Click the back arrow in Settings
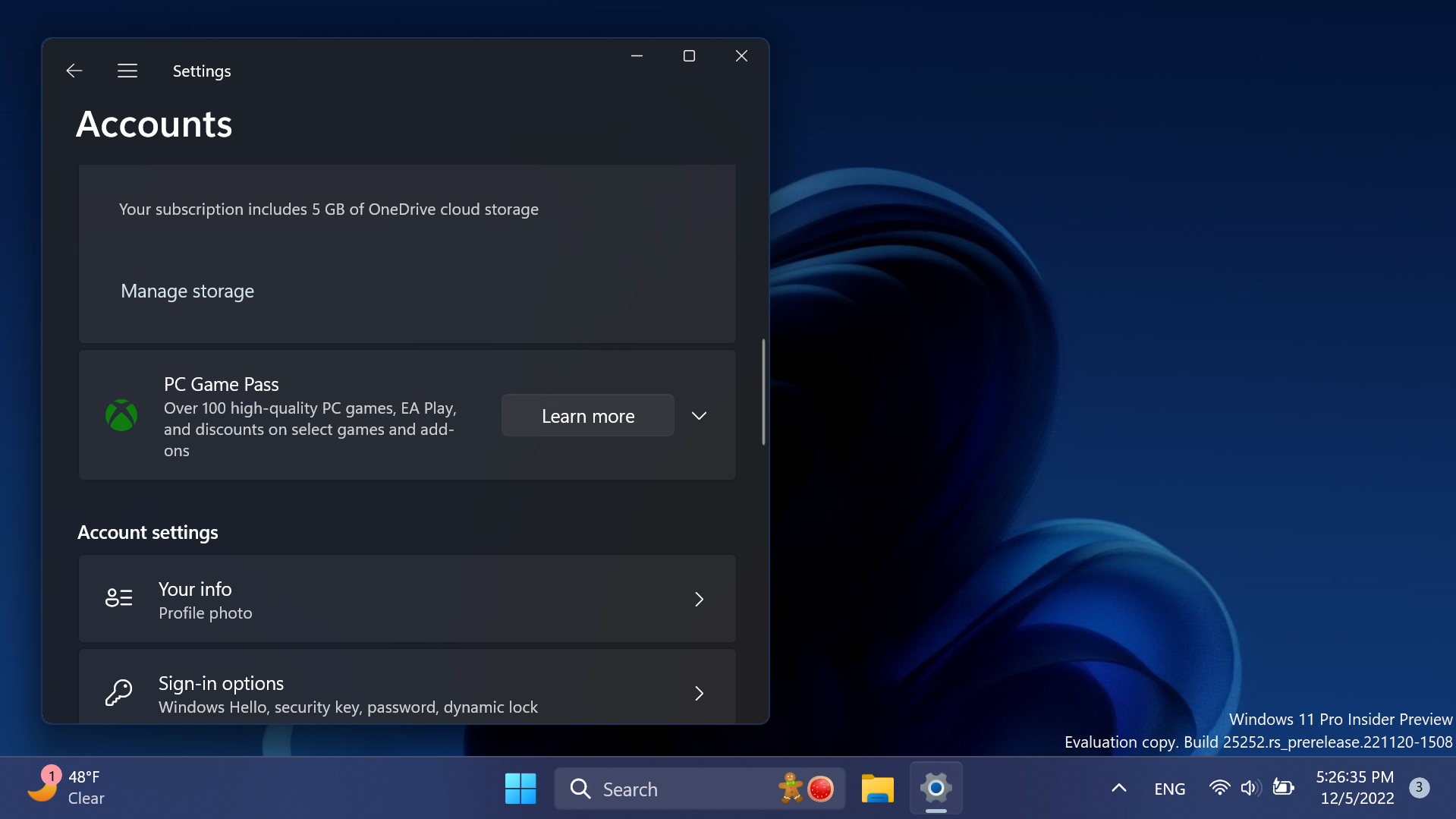This screenshot has height=819, width=1456. (74, 71)
